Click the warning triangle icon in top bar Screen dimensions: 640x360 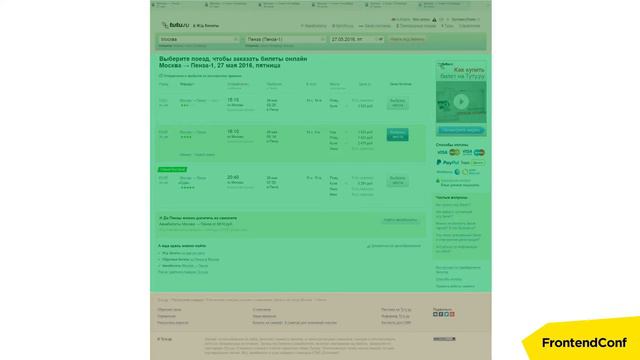point(434,20)
